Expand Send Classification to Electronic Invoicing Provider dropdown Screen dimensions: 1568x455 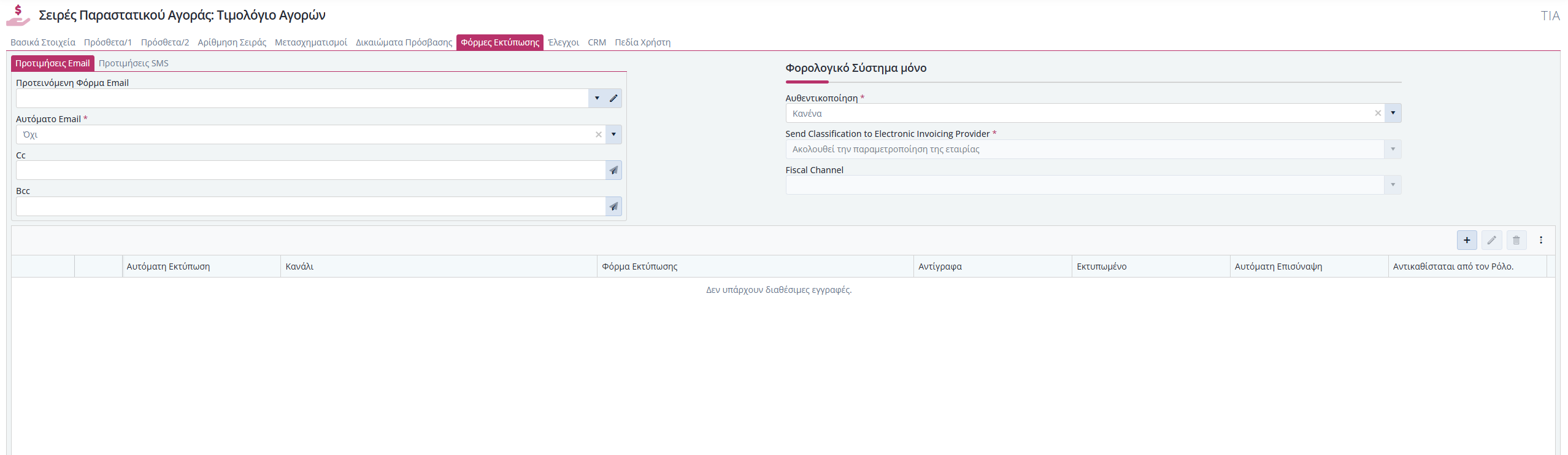pos(1393,149)
